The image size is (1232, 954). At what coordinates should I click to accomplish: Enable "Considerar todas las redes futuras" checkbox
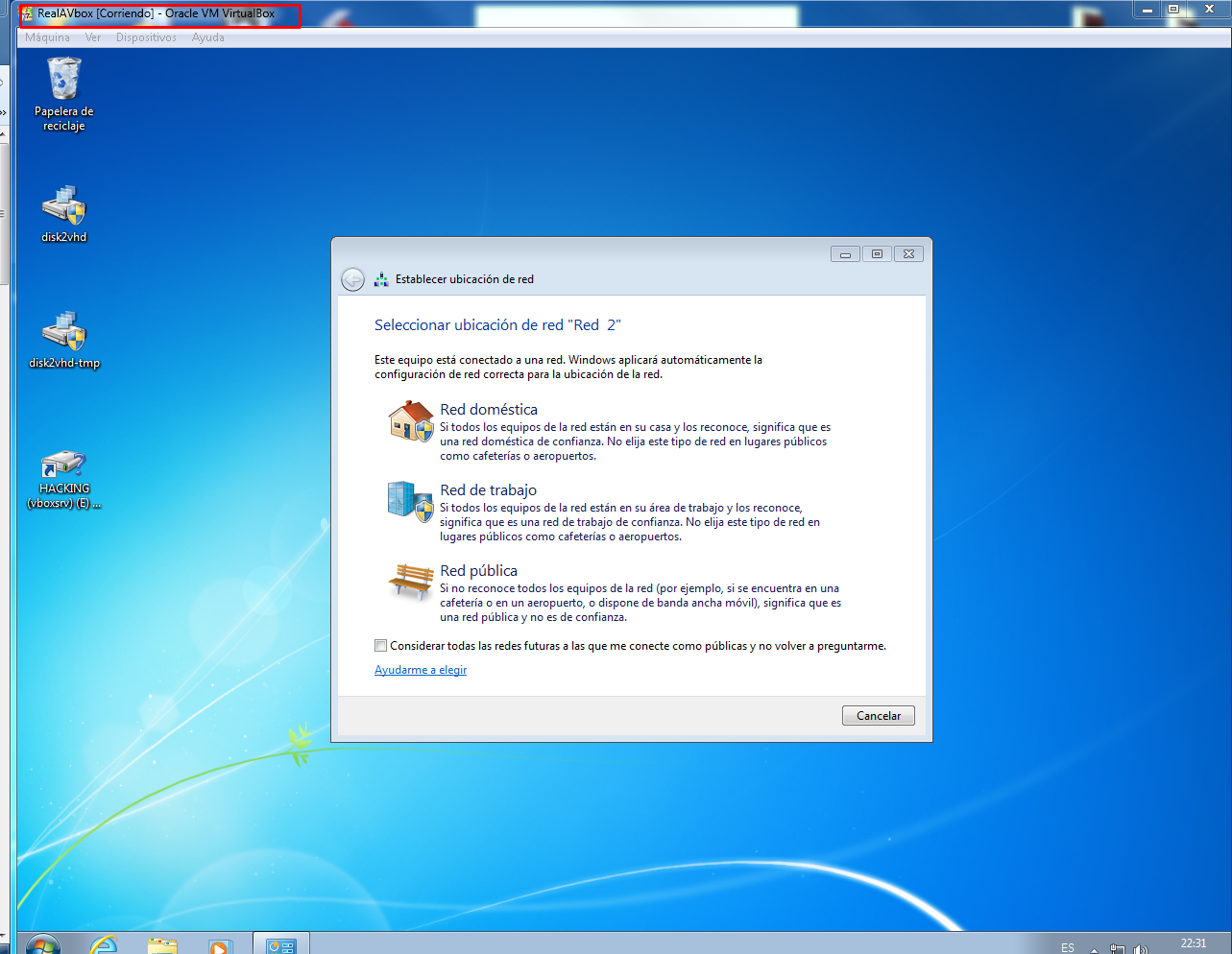(x=380, y=645)
